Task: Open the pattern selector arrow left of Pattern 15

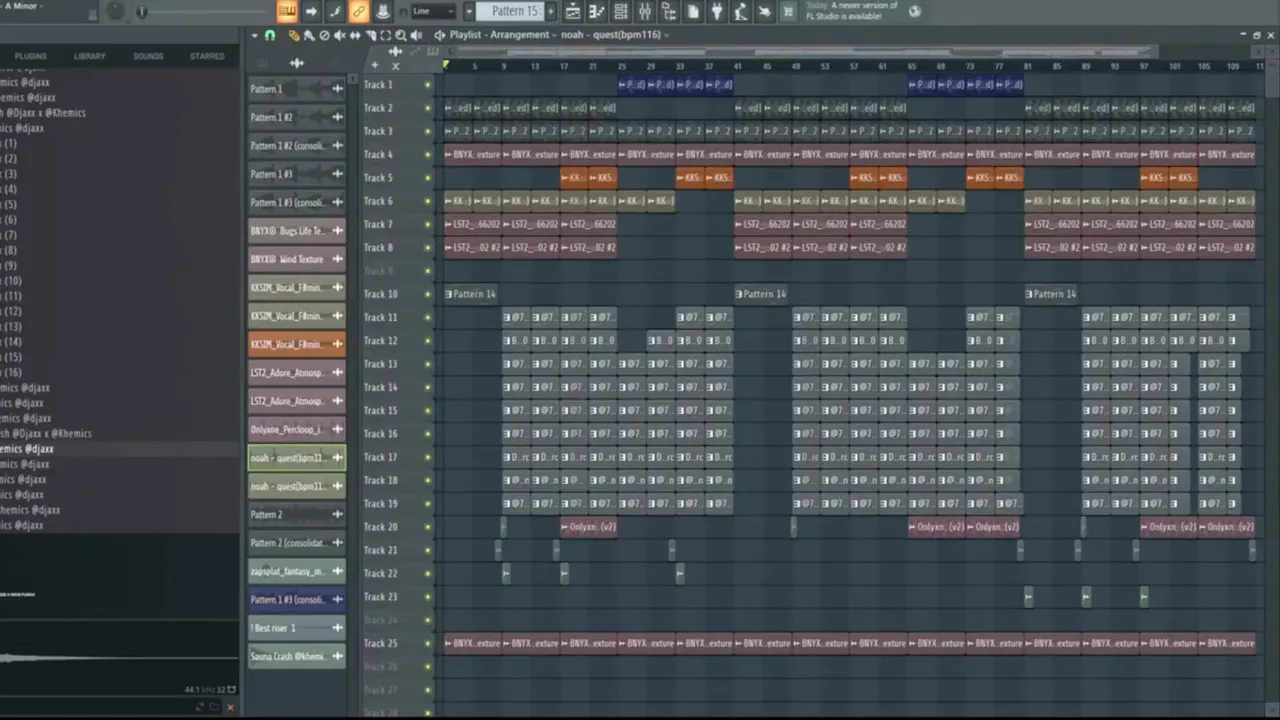Action: click(470, 11)
